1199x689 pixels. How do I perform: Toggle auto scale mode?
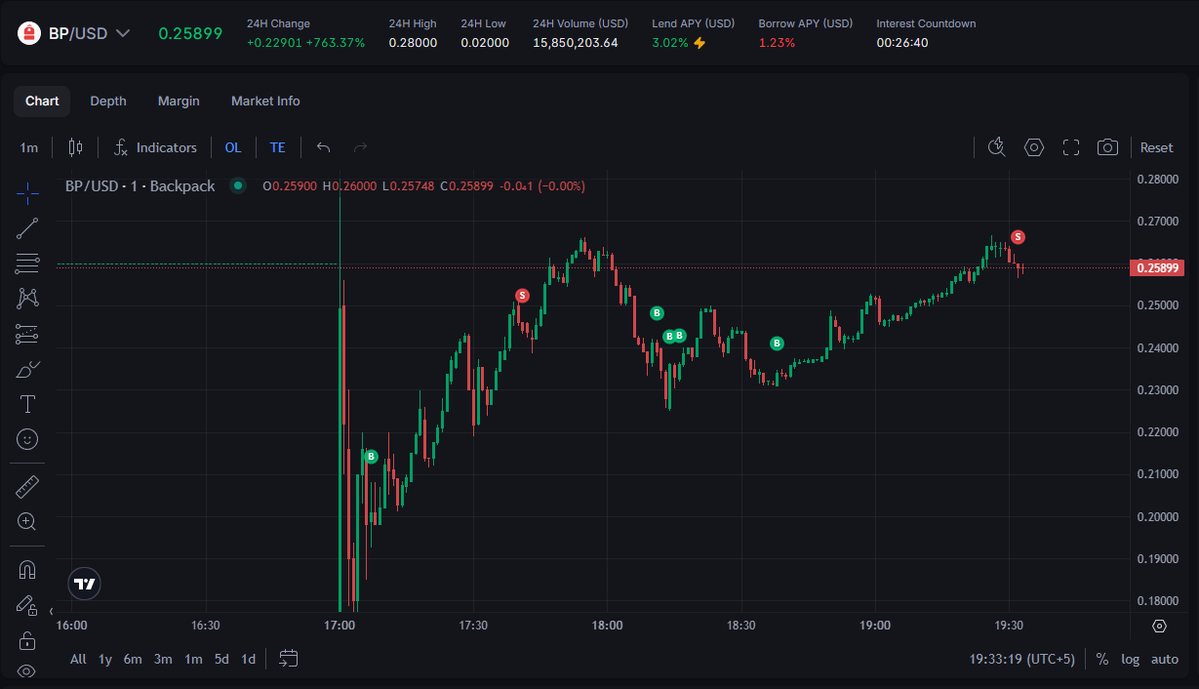1165,659
